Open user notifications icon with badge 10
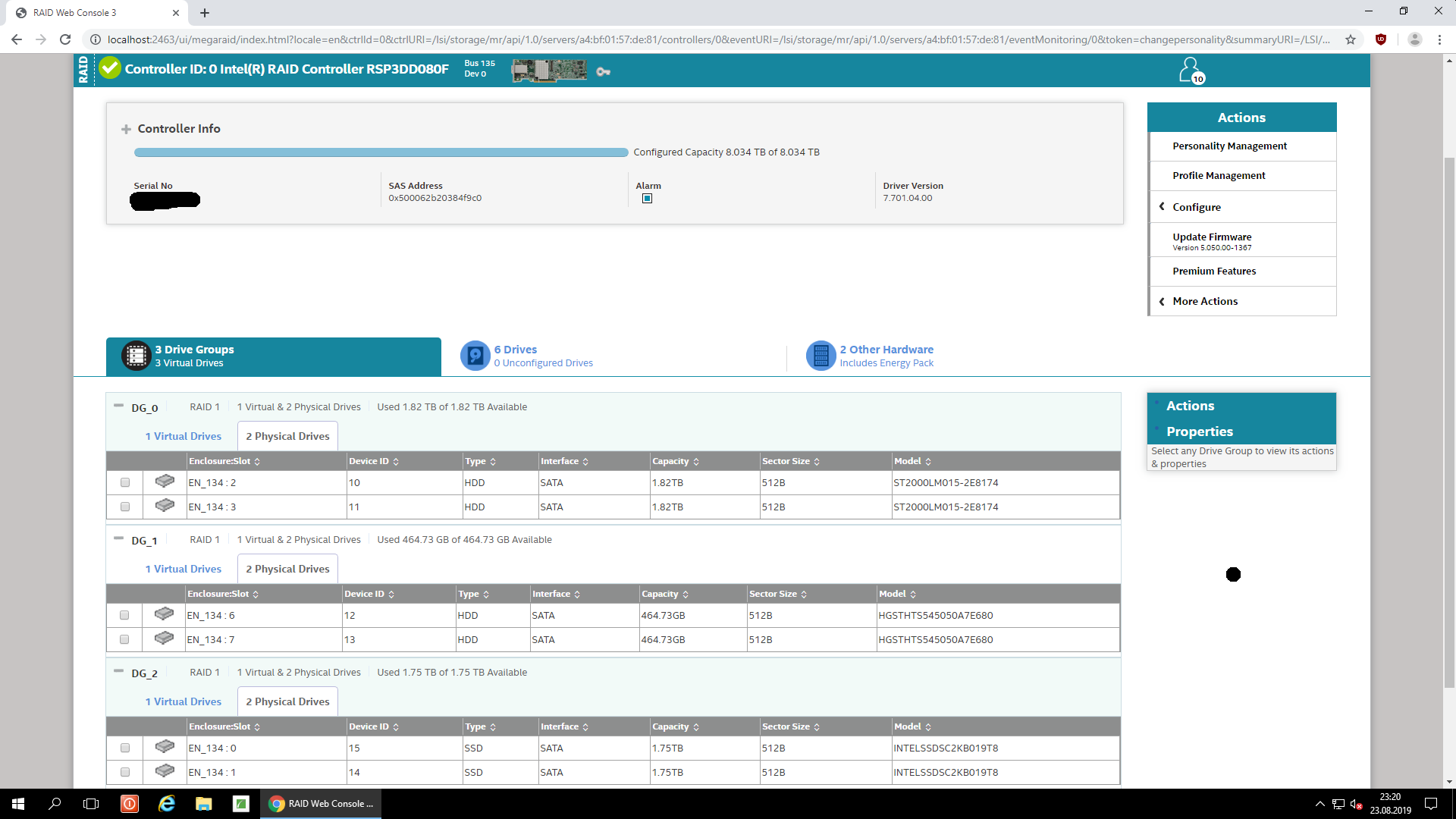This screenshot has height=819, width=1456. point(1191,71)
